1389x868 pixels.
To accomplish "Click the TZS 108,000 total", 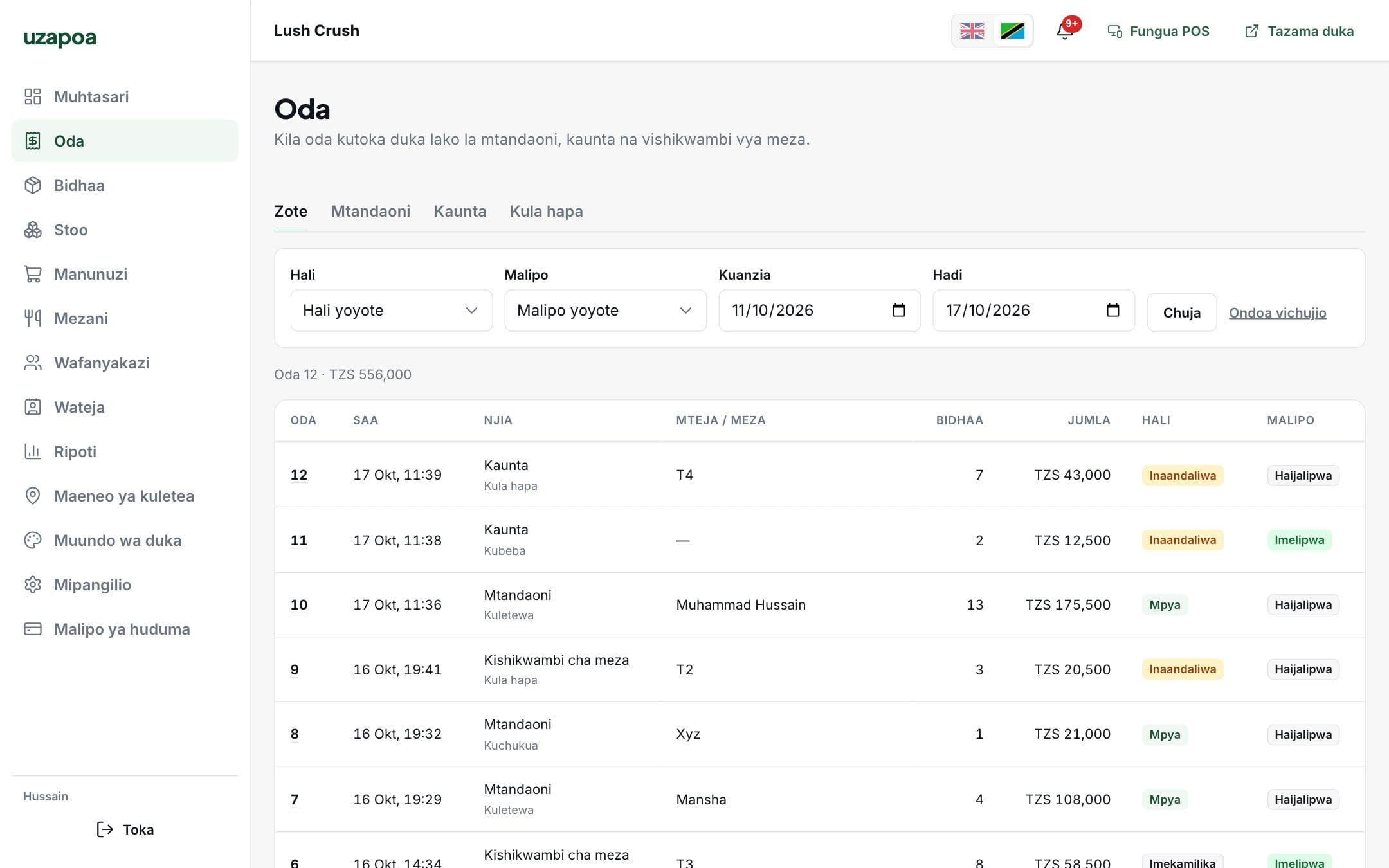I will (1067, 800).
